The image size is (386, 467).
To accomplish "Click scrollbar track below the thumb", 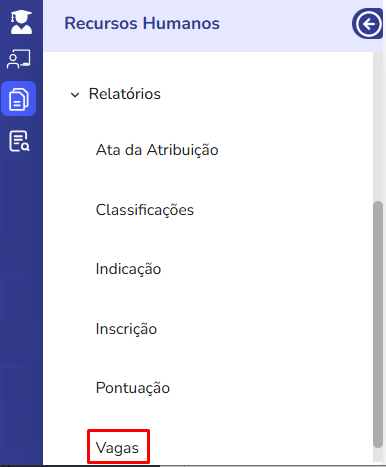I will [378, 455].
